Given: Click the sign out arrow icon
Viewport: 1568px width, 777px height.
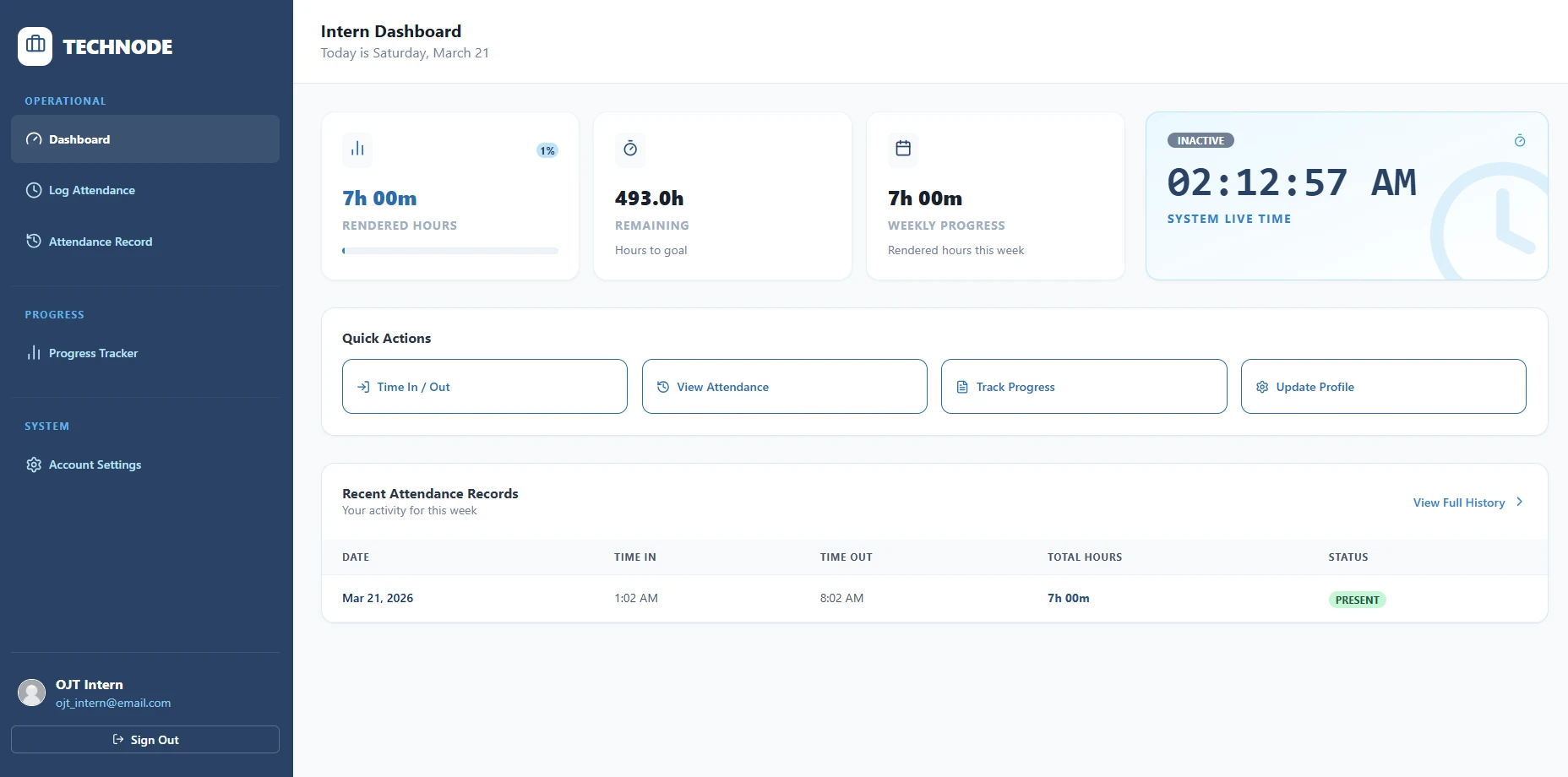Looking at the screenshot, I should (x=118, y=739).
